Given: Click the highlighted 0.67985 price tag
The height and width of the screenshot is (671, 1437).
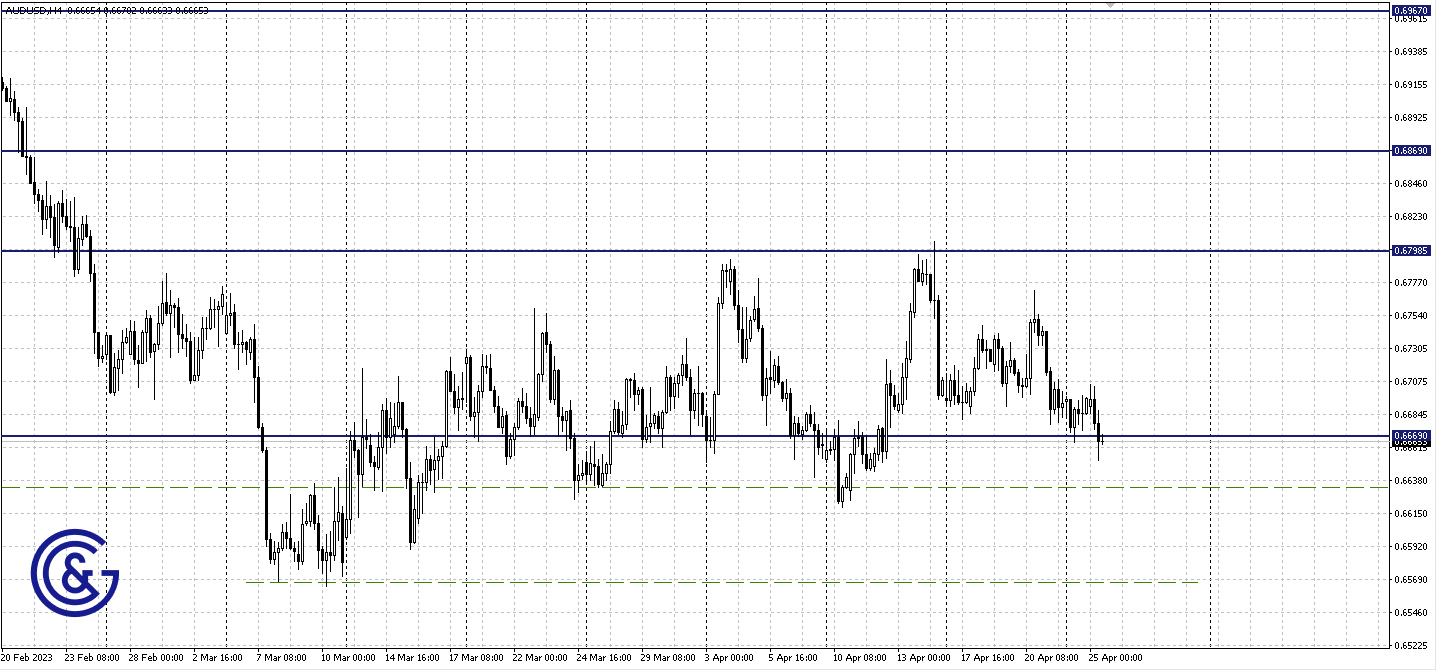Looking at the screenshot, I should [1414, 249].
